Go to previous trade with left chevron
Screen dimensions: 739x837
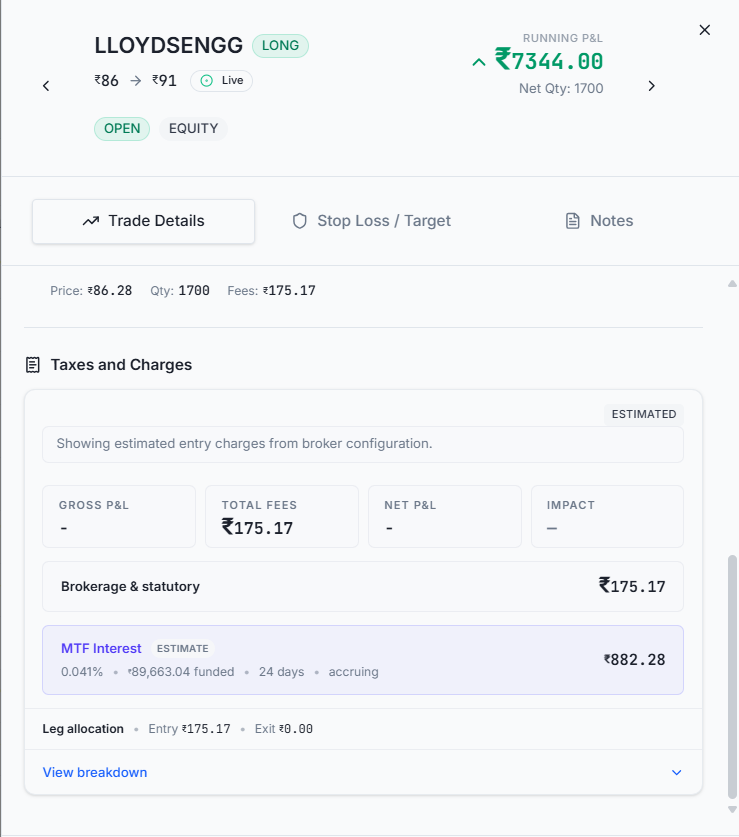pos(46,86)
